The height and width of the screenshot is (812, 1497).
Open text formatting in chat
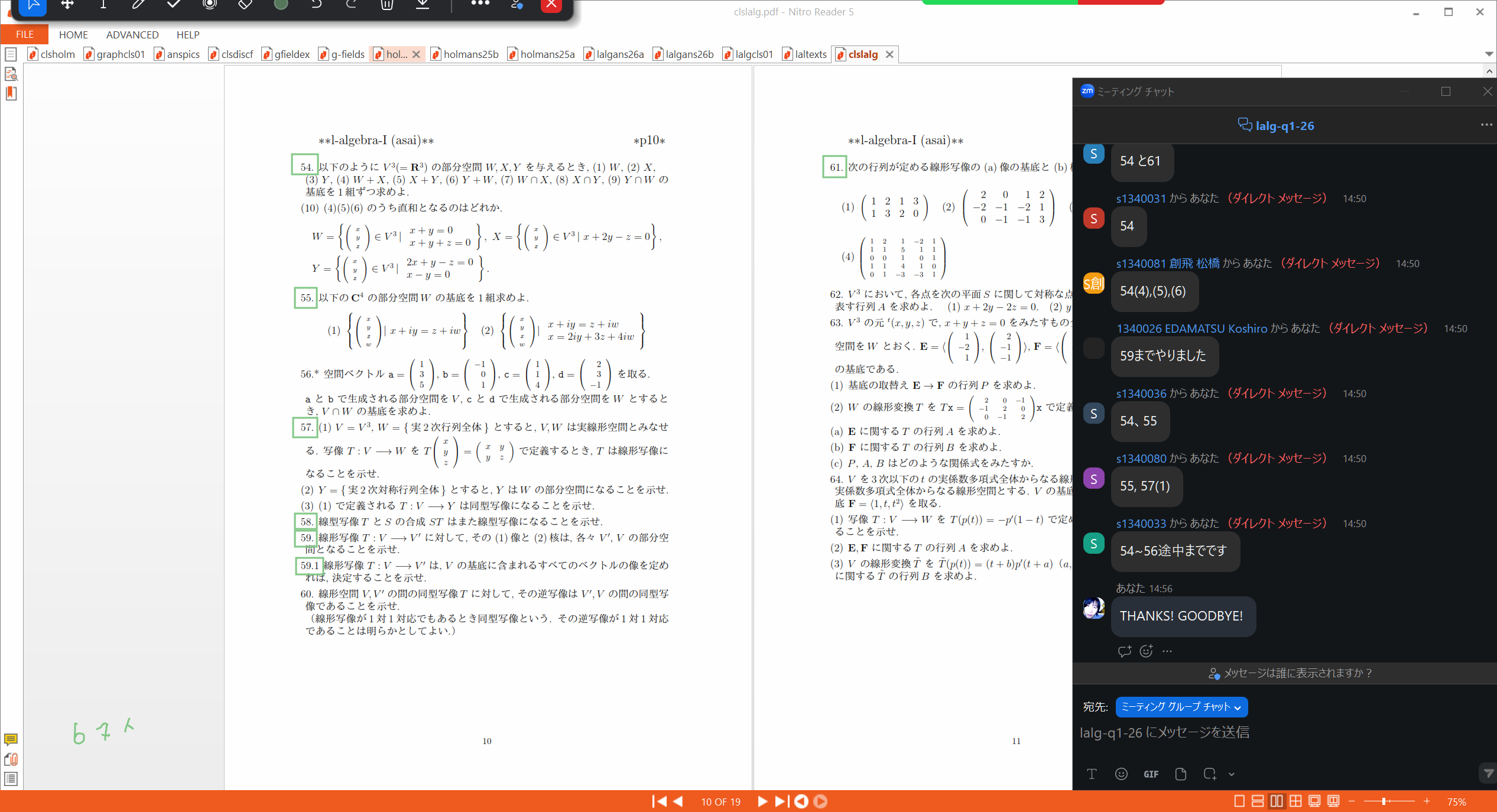click(1092, 774)
